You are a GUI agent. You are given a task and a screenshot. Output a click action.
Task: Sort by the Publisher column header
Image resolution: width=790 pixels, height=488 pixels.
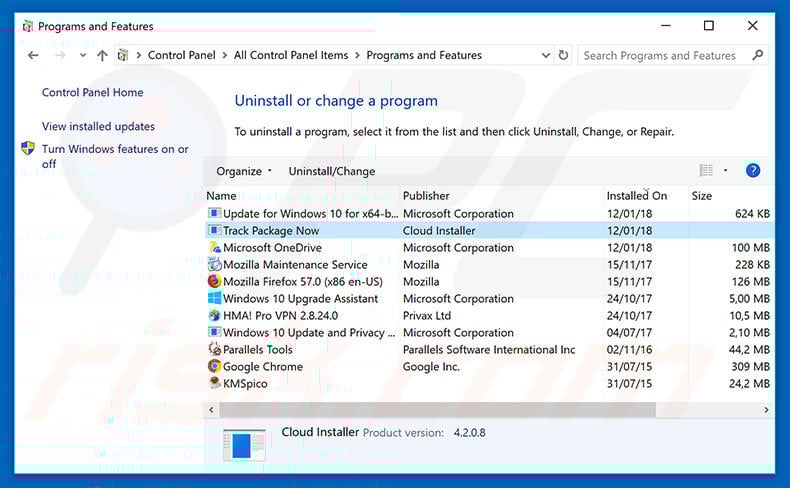tap(426, 196)
